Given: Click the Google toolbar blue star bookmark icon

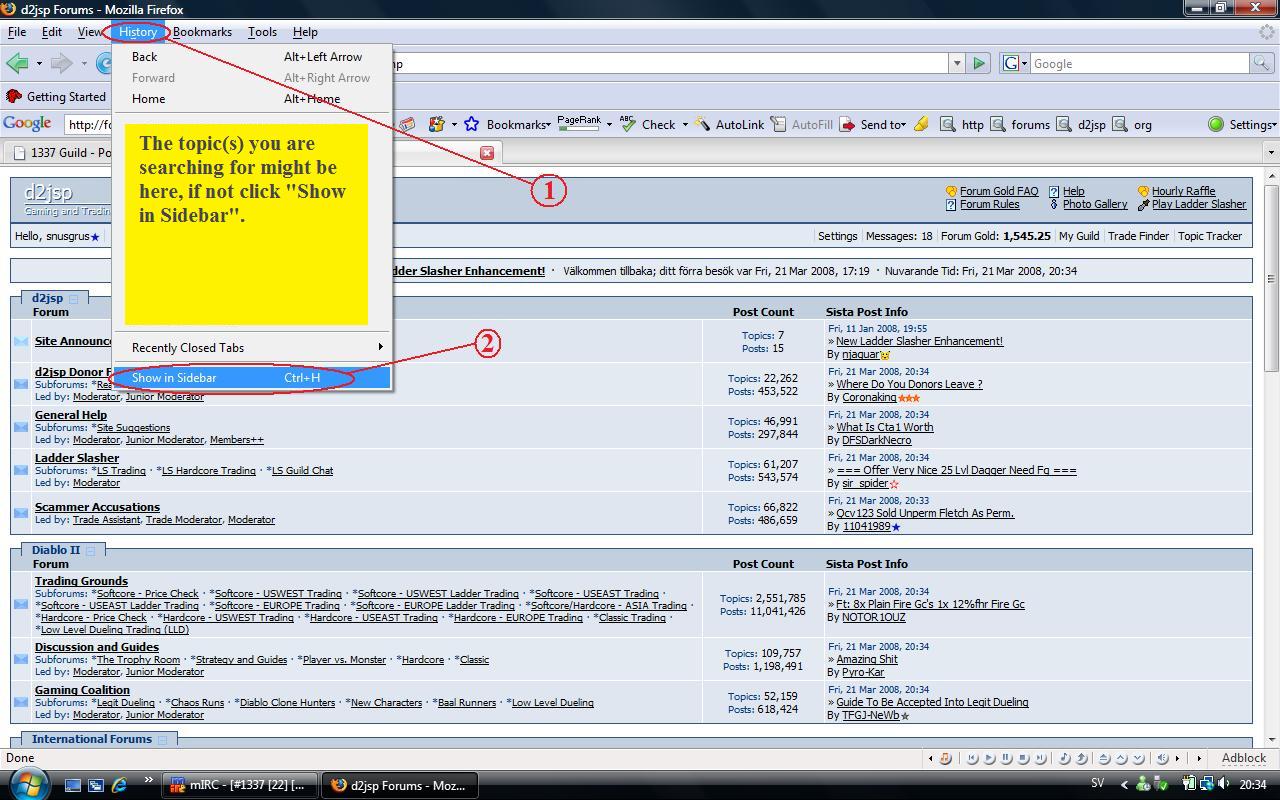Looking at the screenshot, I should 470,124.
